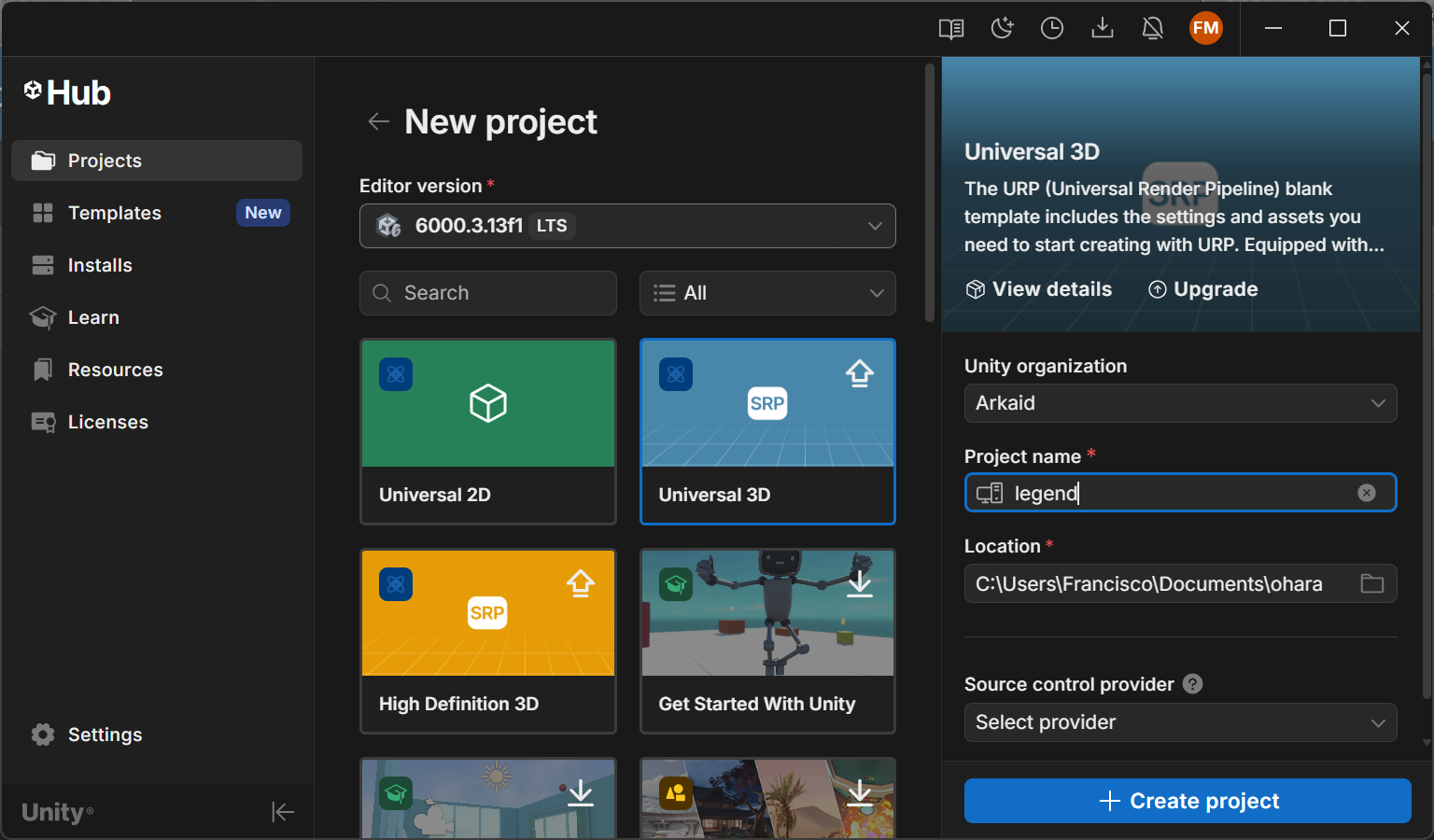This screenshot has height=840, width=1434.
Task: Click the upgrade arrow icon on Universal 3D card
Action: tap(860, 373)
